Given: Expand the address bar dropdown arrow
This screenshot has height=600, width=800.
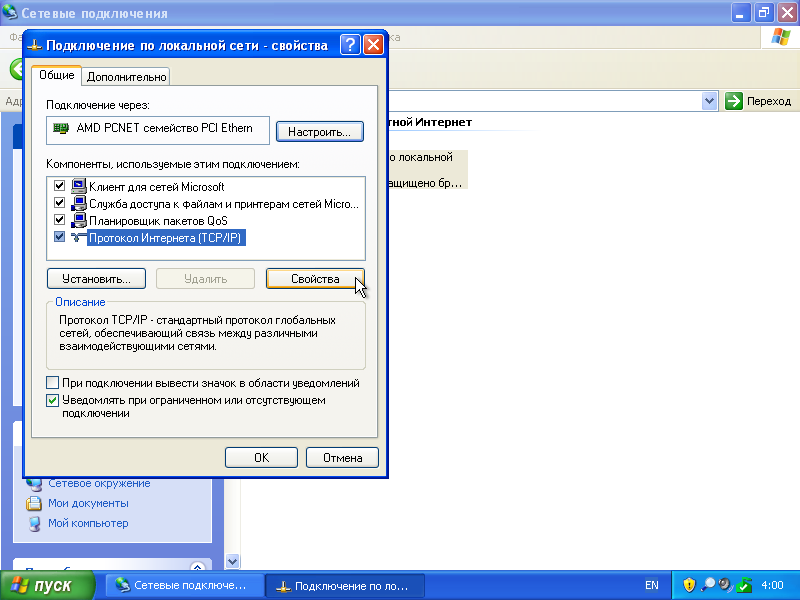Looking at the screenshot, I should tap(709, 101).
